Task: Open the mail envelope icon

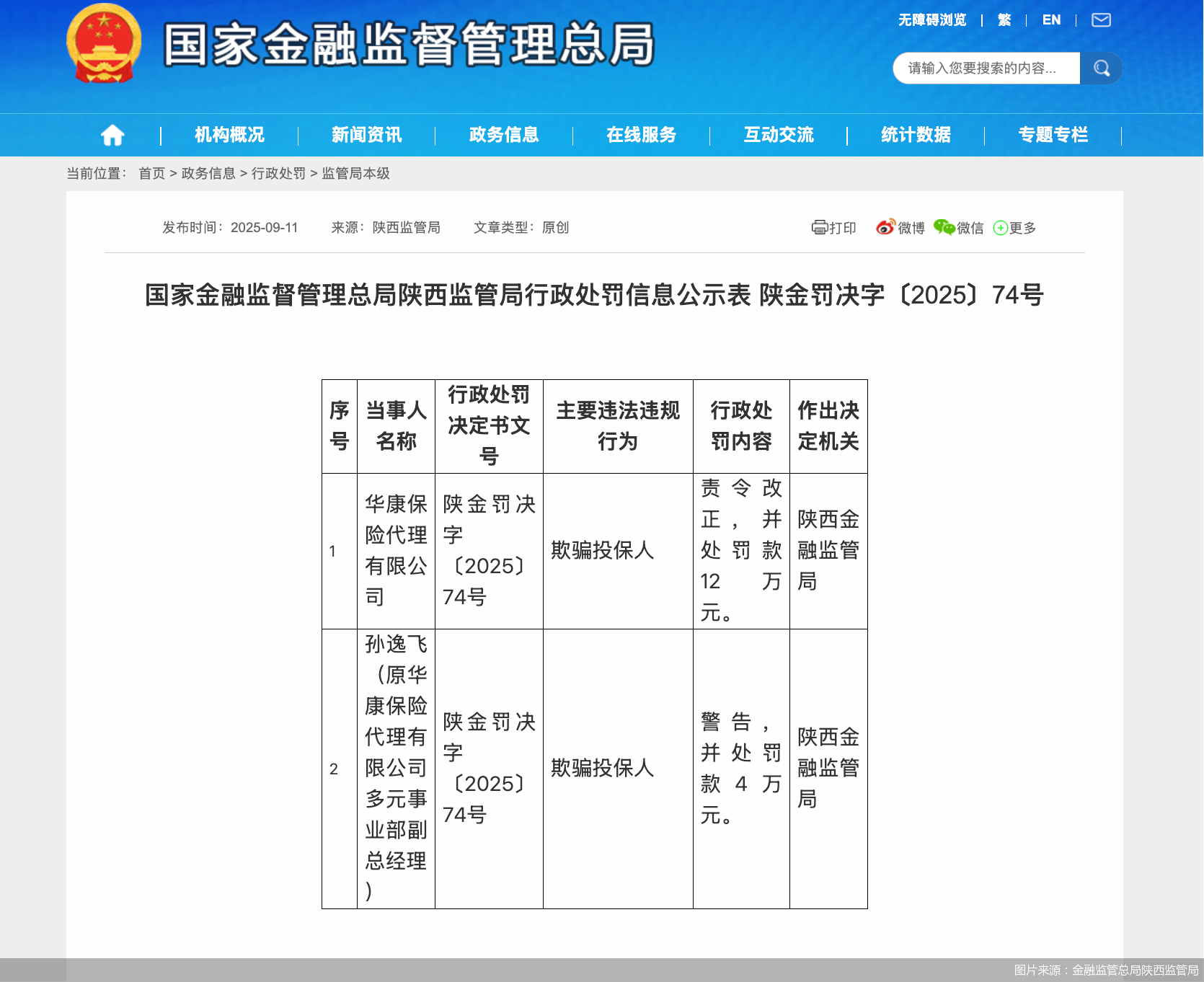Action: (1101, 20)
